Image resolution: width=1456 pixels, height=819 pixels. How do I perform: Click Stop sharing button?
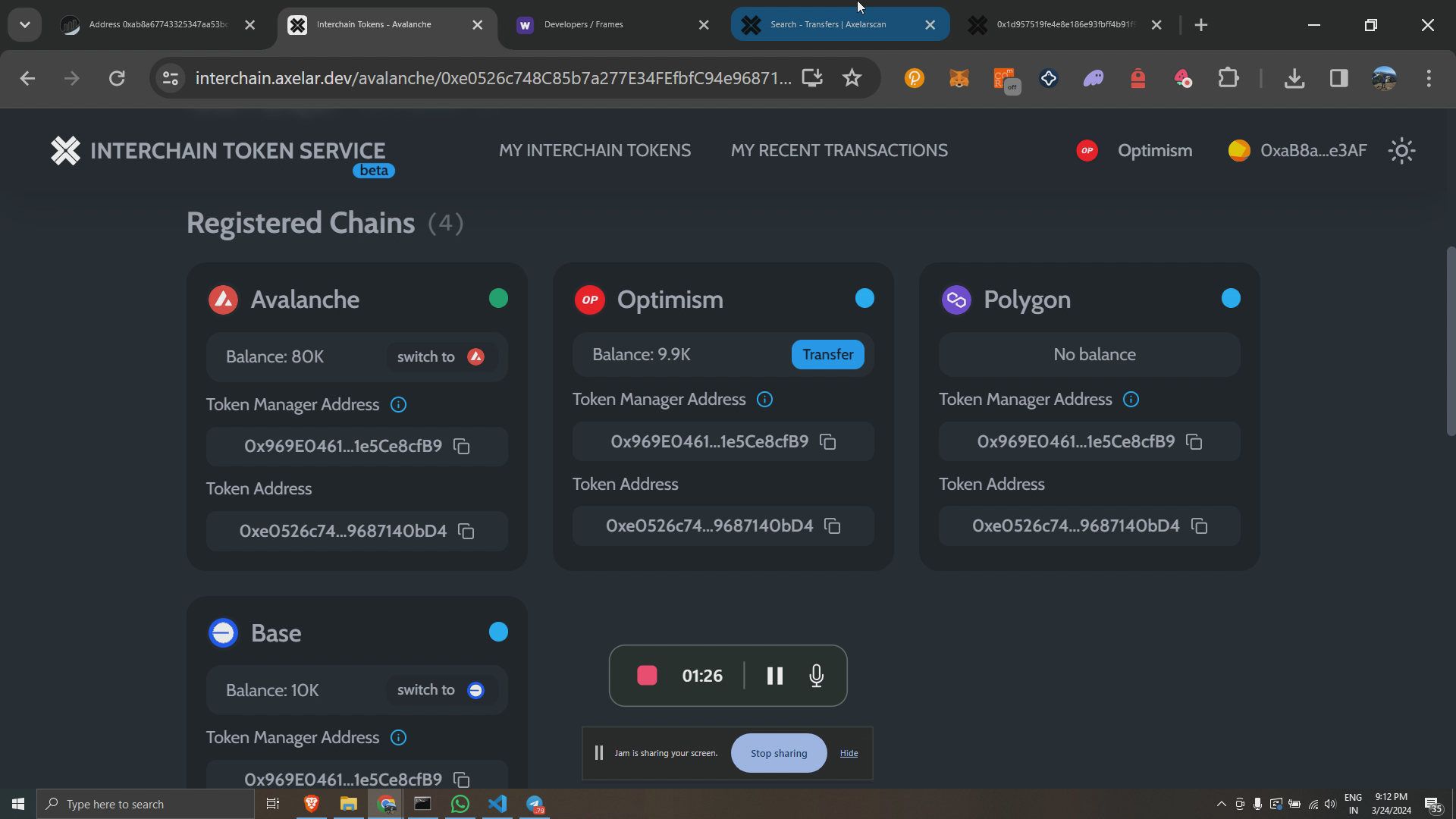[779, 753]
